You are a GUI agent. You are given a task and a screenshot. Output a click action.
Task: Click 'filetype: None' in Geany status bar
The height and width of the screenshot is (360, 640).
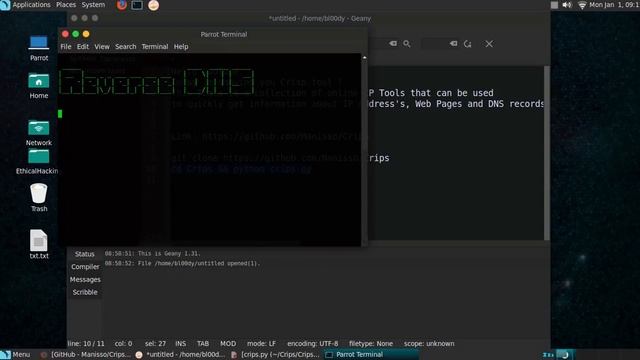coord(371,344)
